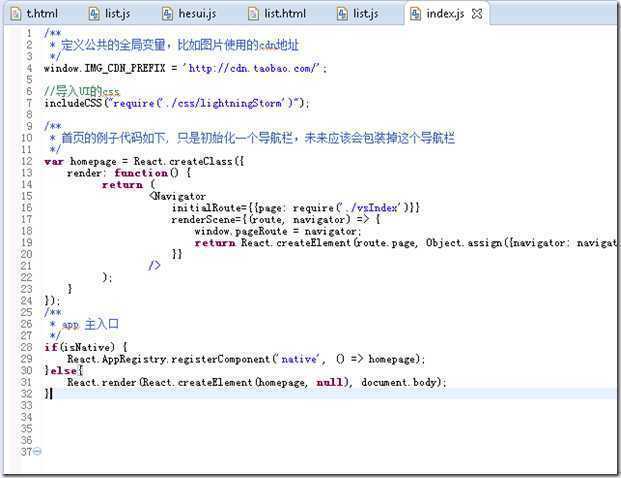
Task: Click the React.AppRegistry.registerComponent line
Action: tap(246, 359)
